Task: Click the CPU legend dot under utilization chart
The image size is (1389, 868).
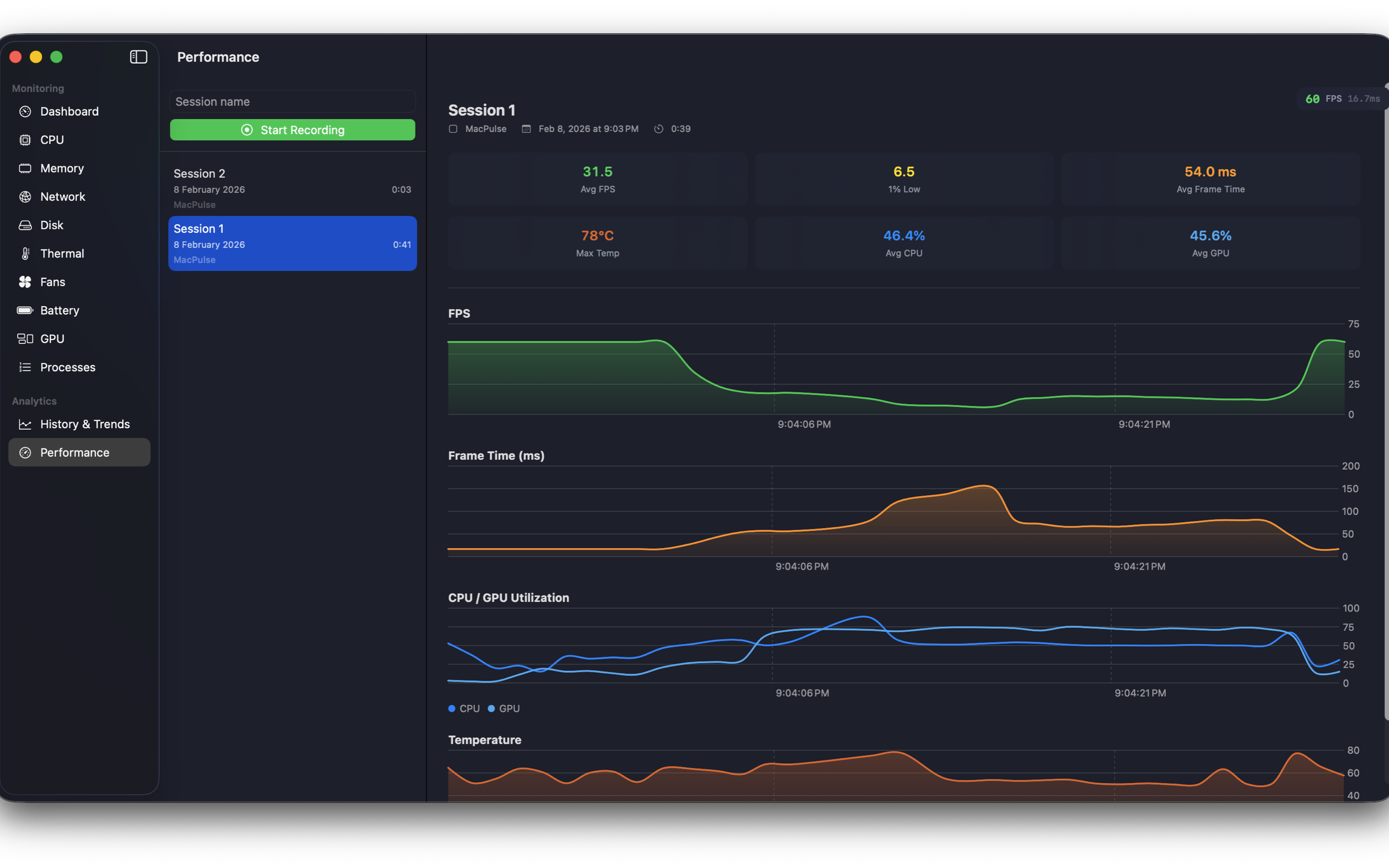Action: coord(452,708)
